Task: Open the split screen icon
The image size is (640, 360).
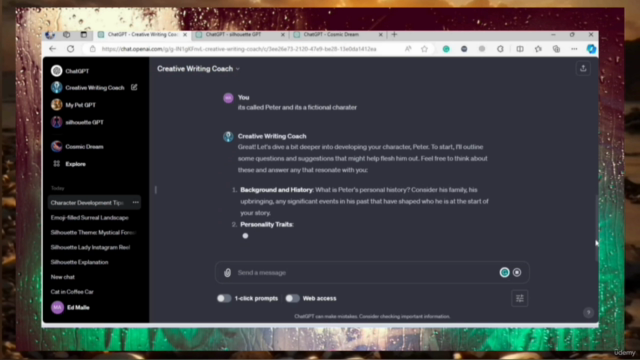Action: (x=520, y=49)
